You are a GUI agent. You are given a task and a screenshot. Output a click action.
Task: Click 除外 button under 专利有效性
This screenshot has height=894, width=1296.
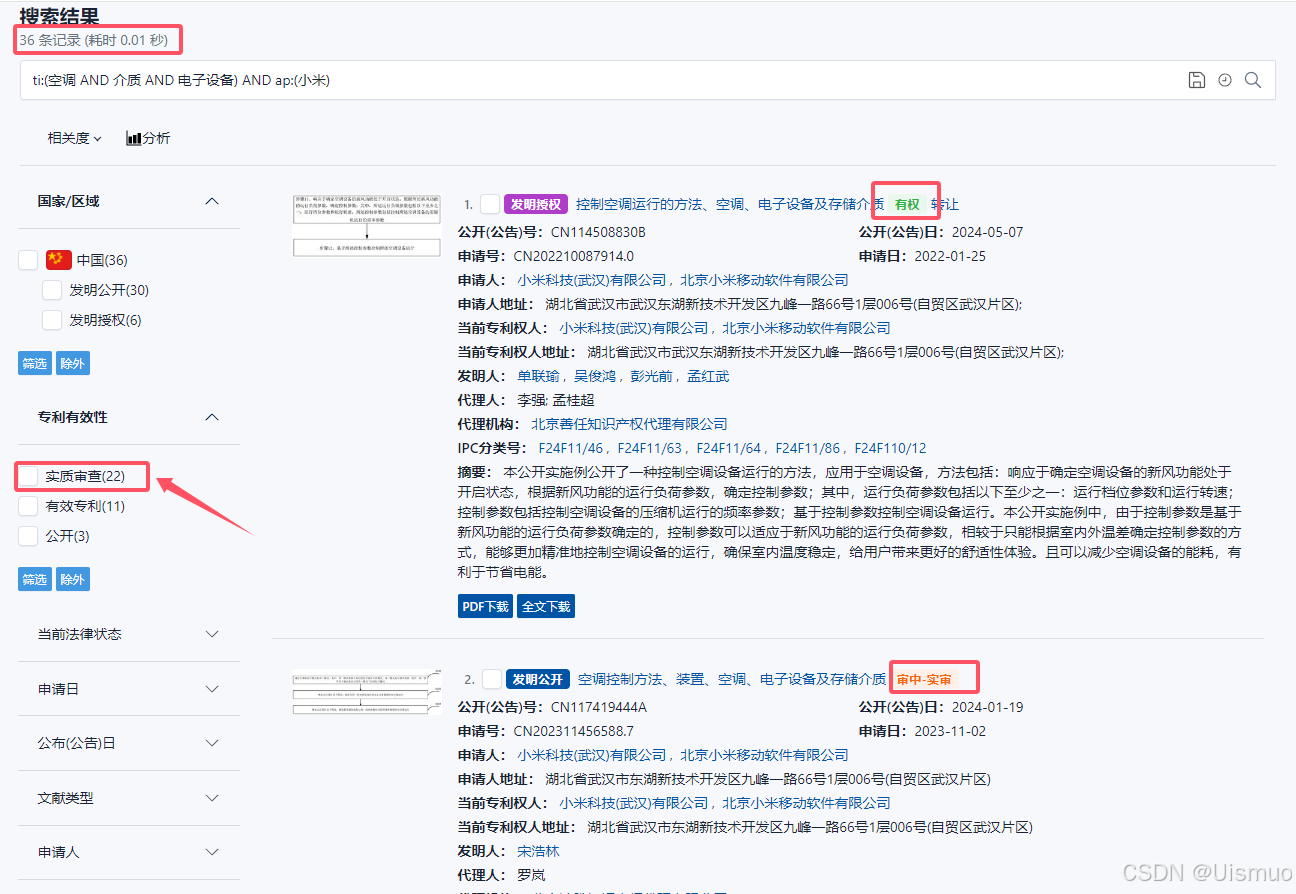pos(73,579)
